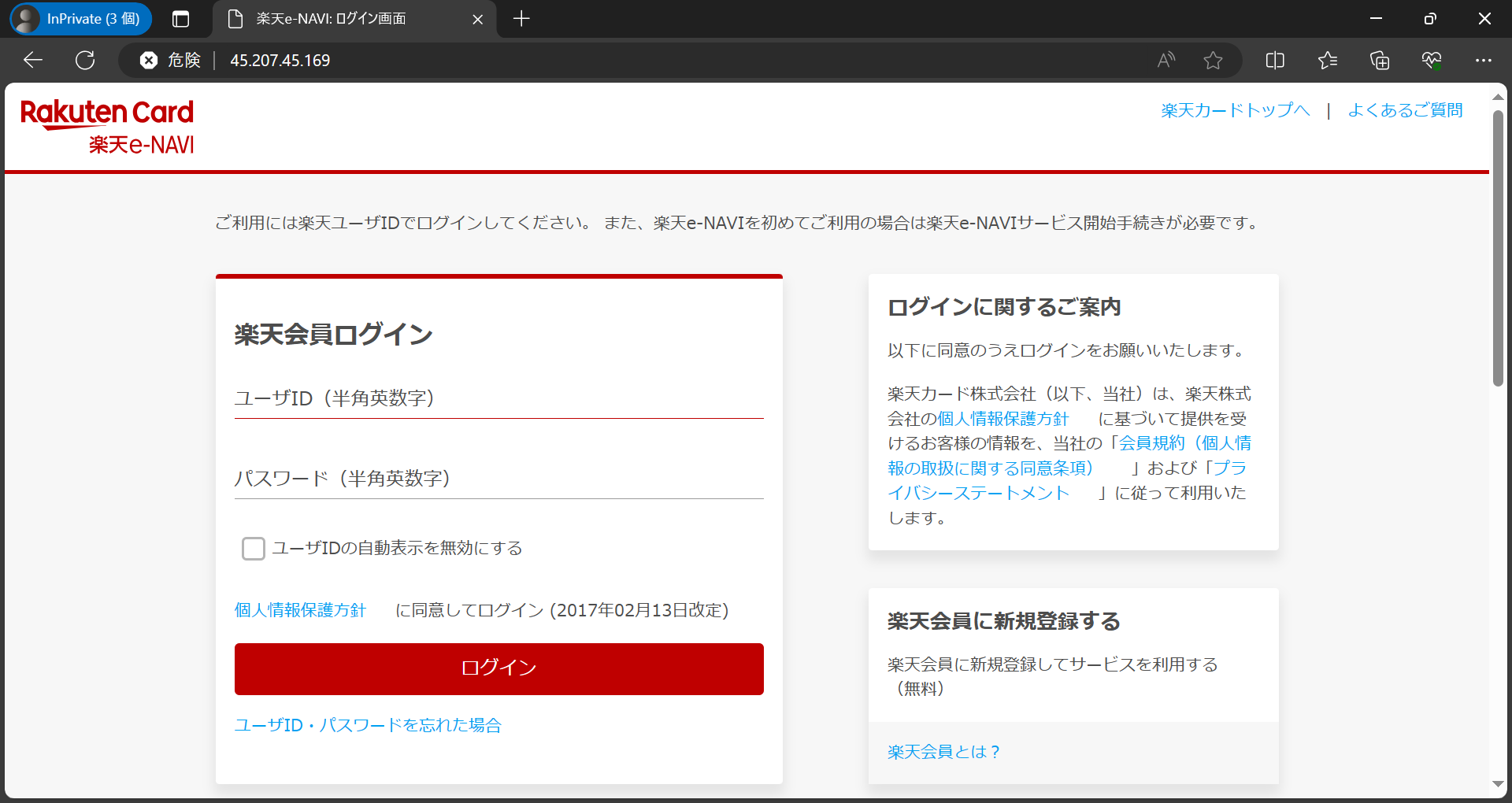Viewport: 1512px width, 803px height.
Task: Click the red ログイン button
Action: pos(499,669)
